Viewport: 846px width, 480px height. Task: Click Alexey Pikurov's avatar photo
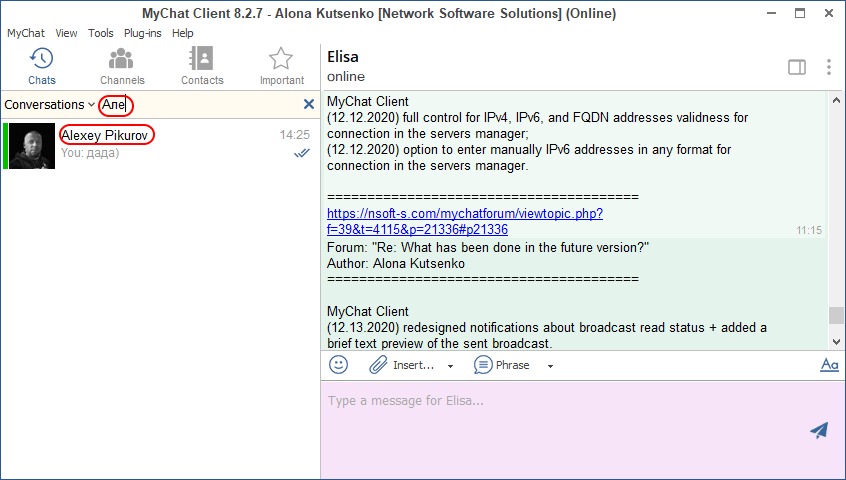coord(32,146)
